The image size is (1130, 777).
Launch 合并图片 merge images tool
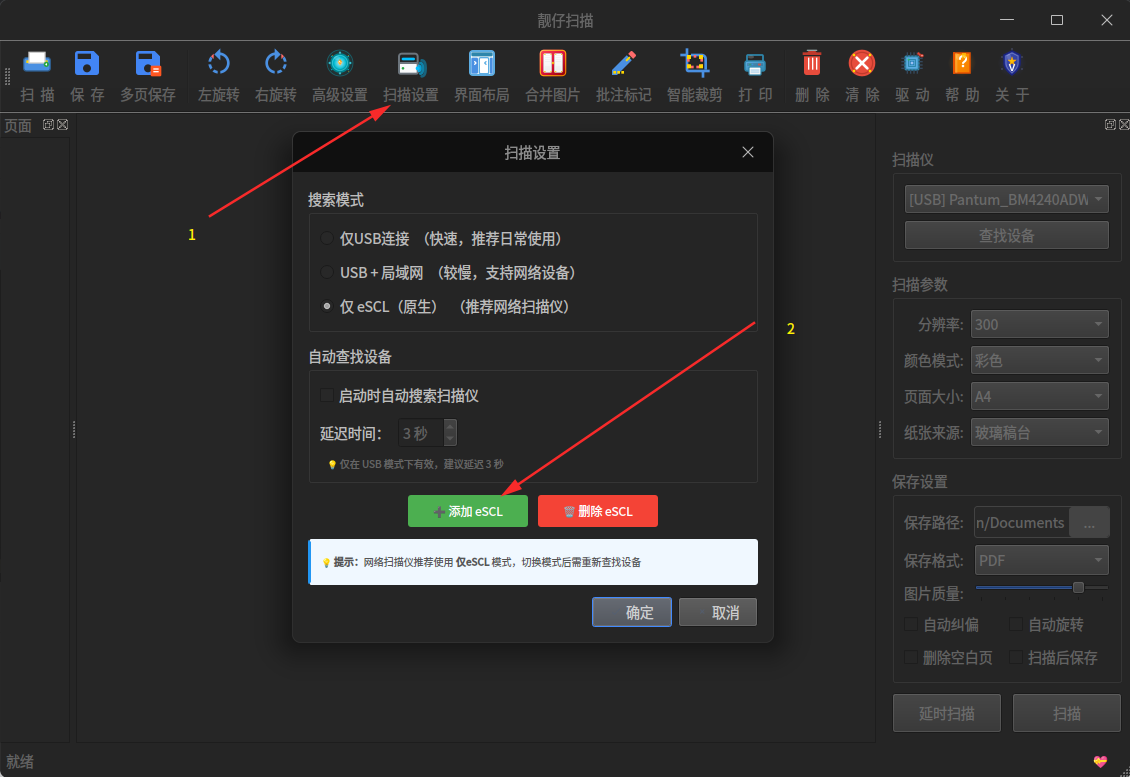click(553, 63)
